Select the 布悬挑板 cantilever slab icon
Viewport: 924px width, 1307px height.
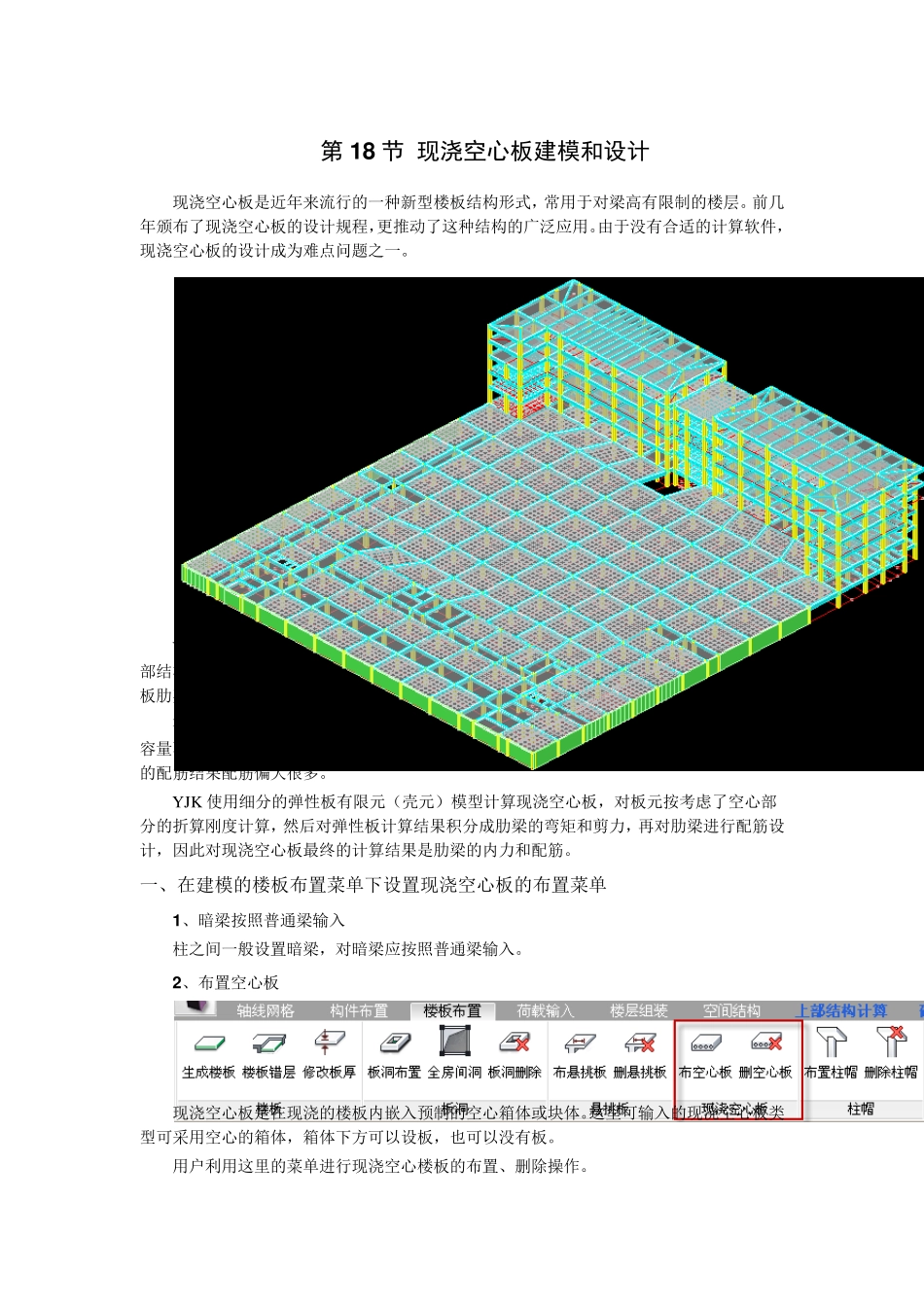click(580, 1043)
